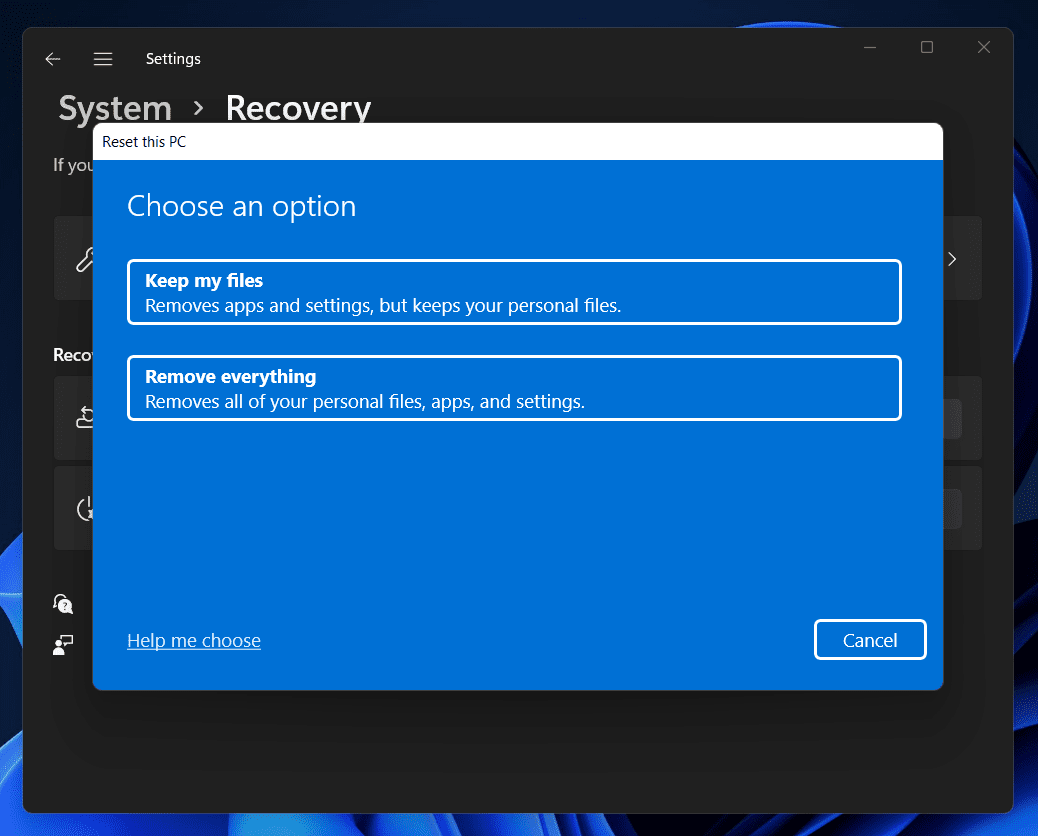1038x836 pixels.
Task: Expand the Fix problems row chevron
Action: coord(951,258)
